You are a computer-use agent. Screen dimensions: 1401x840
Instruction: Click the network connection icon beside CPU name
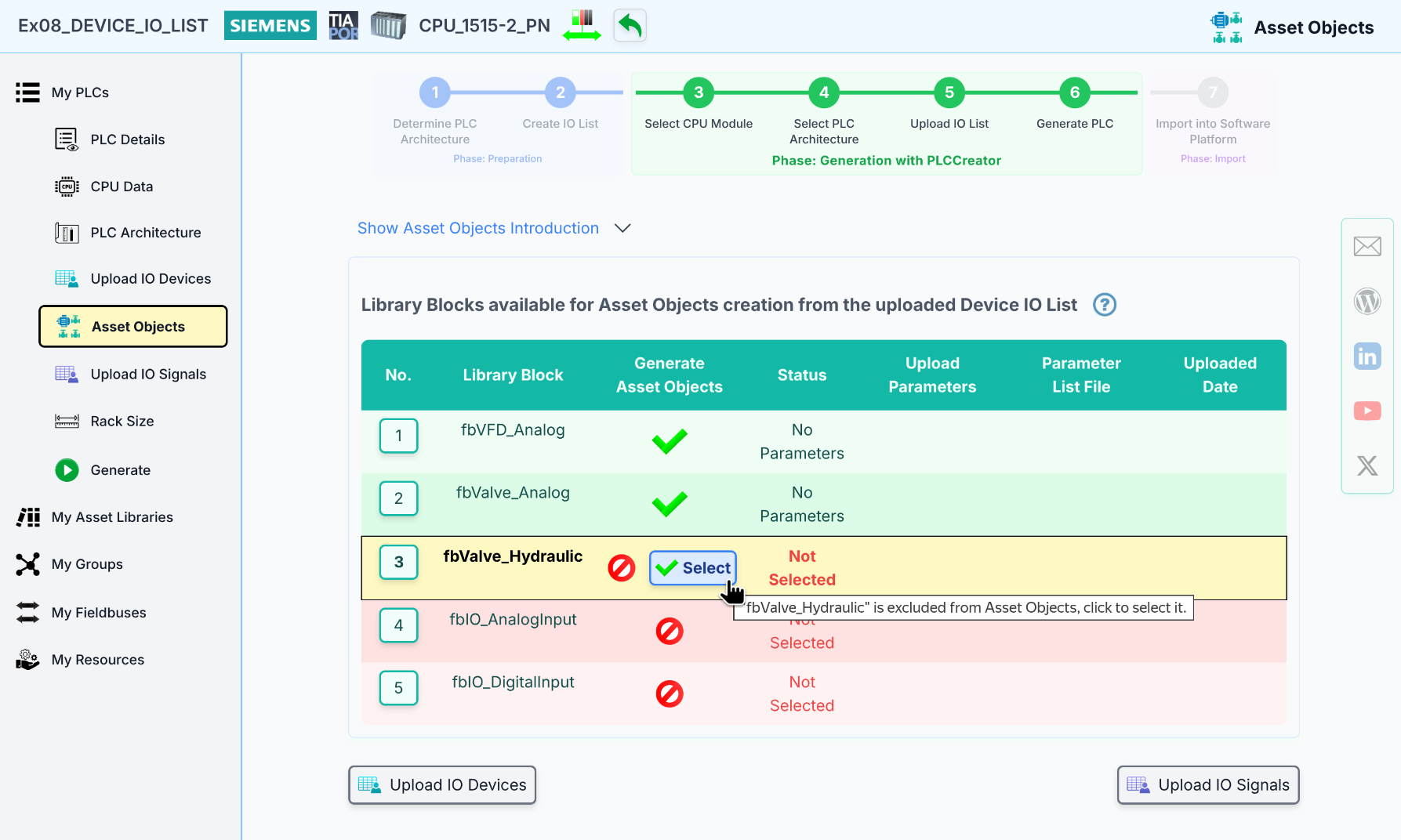point(582,26)
